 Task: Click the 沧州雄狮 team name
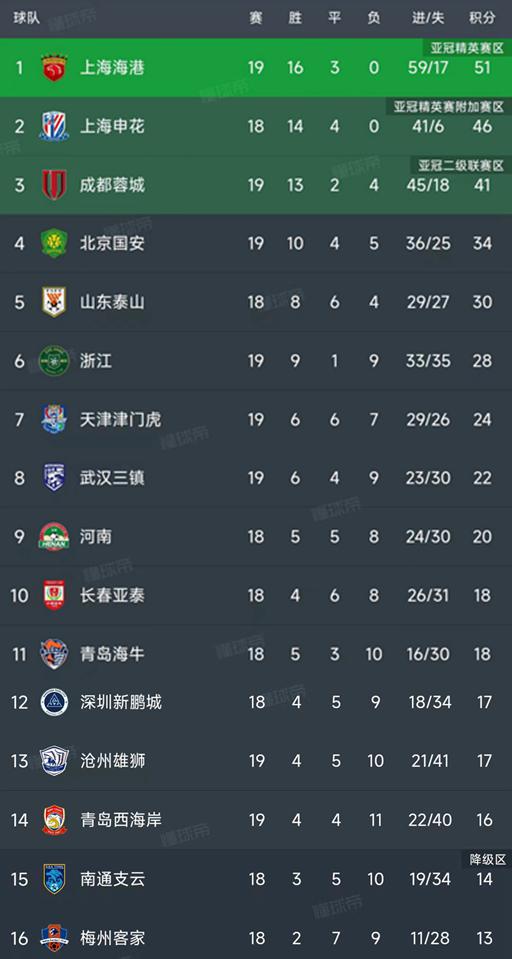[113, 761]
